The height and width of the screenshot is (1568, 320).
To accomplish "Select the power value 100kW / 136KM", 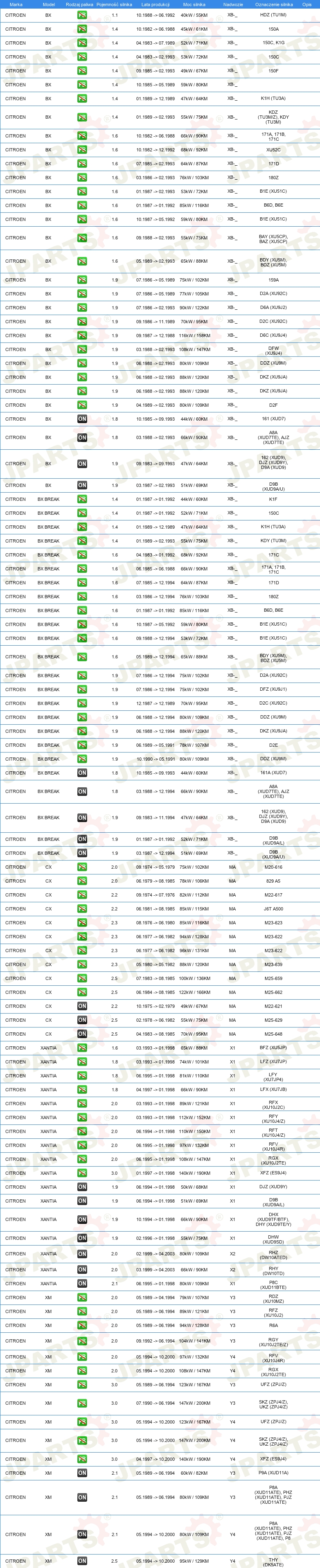I will pyautogui.click(x=194, y=979).
